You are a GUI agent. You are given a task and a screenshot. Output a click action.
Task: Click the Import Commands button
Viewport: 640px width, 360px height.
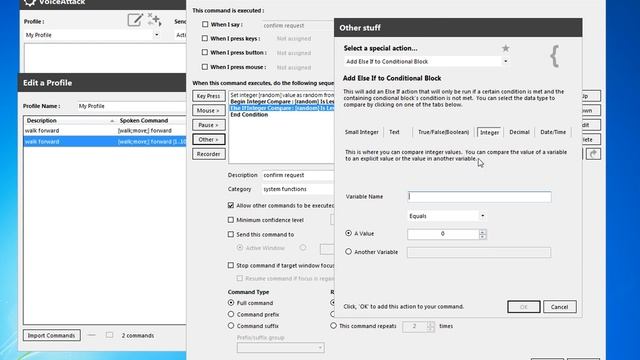pos(51,336)
